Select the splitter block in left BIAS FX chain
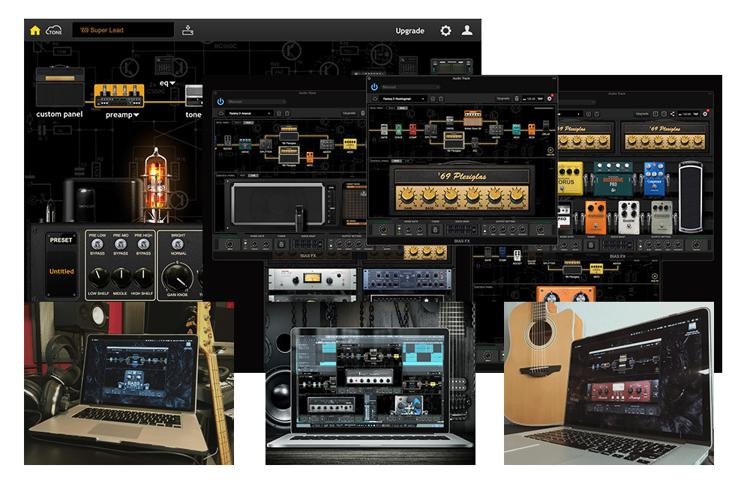The height and width of the screenshot is (486, 750). (266, 144)
